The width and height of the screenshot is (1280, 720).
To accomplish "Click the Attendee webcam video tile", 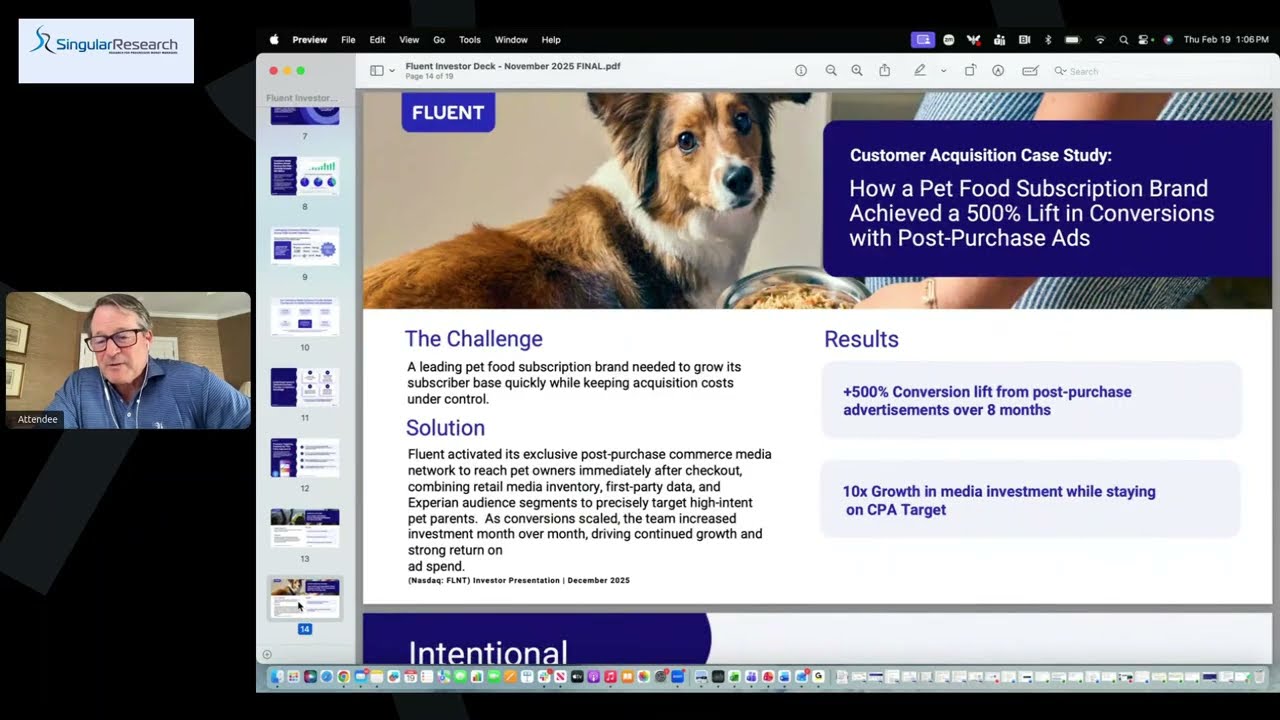I will (128, 360).
